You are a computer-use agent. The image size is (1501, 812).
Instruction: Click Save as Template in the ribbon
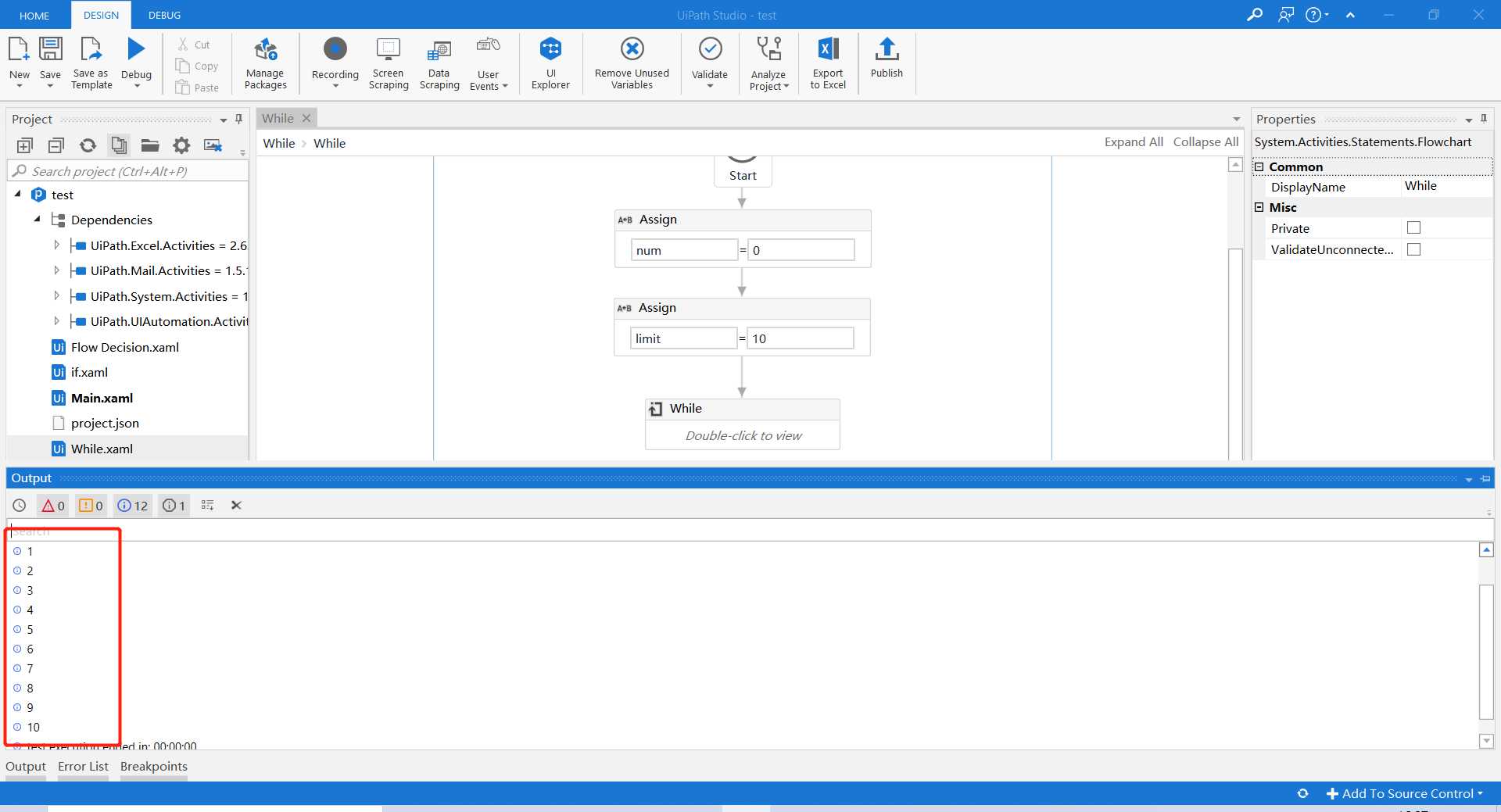tap(91, 63)
